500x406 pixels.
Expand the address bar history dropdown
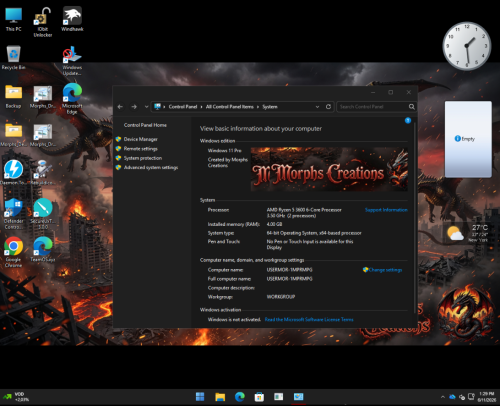(x=317, y=107)
